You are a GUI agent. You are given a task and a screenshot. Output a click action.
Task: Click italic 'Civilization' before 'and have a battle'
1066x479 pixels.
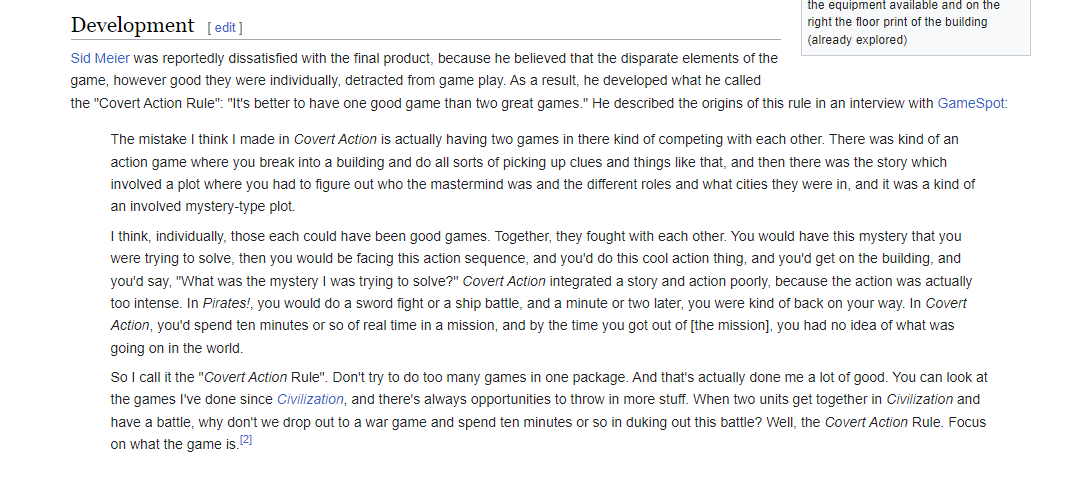(x=919, y=400)
